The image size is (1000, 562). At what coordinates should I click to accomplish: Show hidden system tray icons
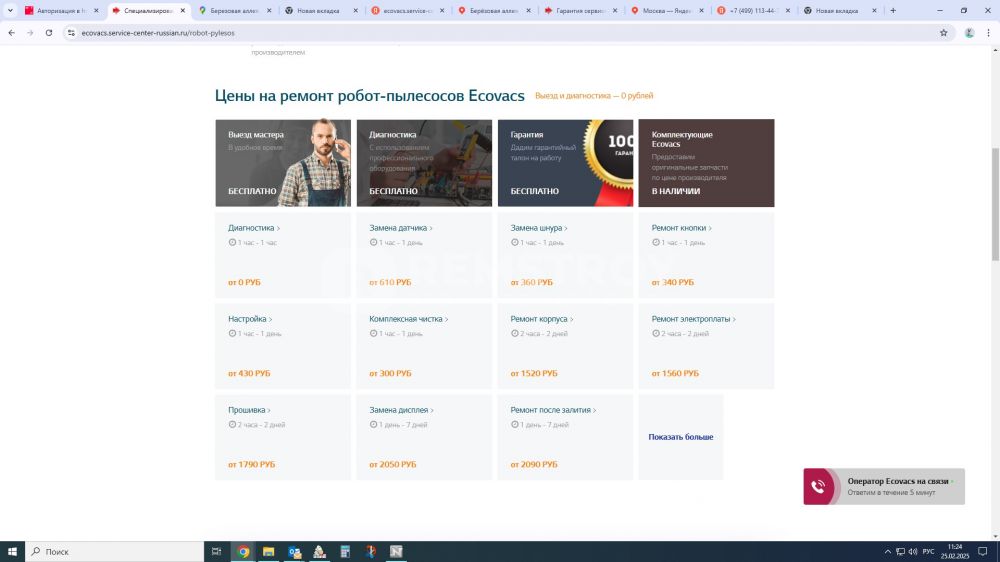[887, 551]
